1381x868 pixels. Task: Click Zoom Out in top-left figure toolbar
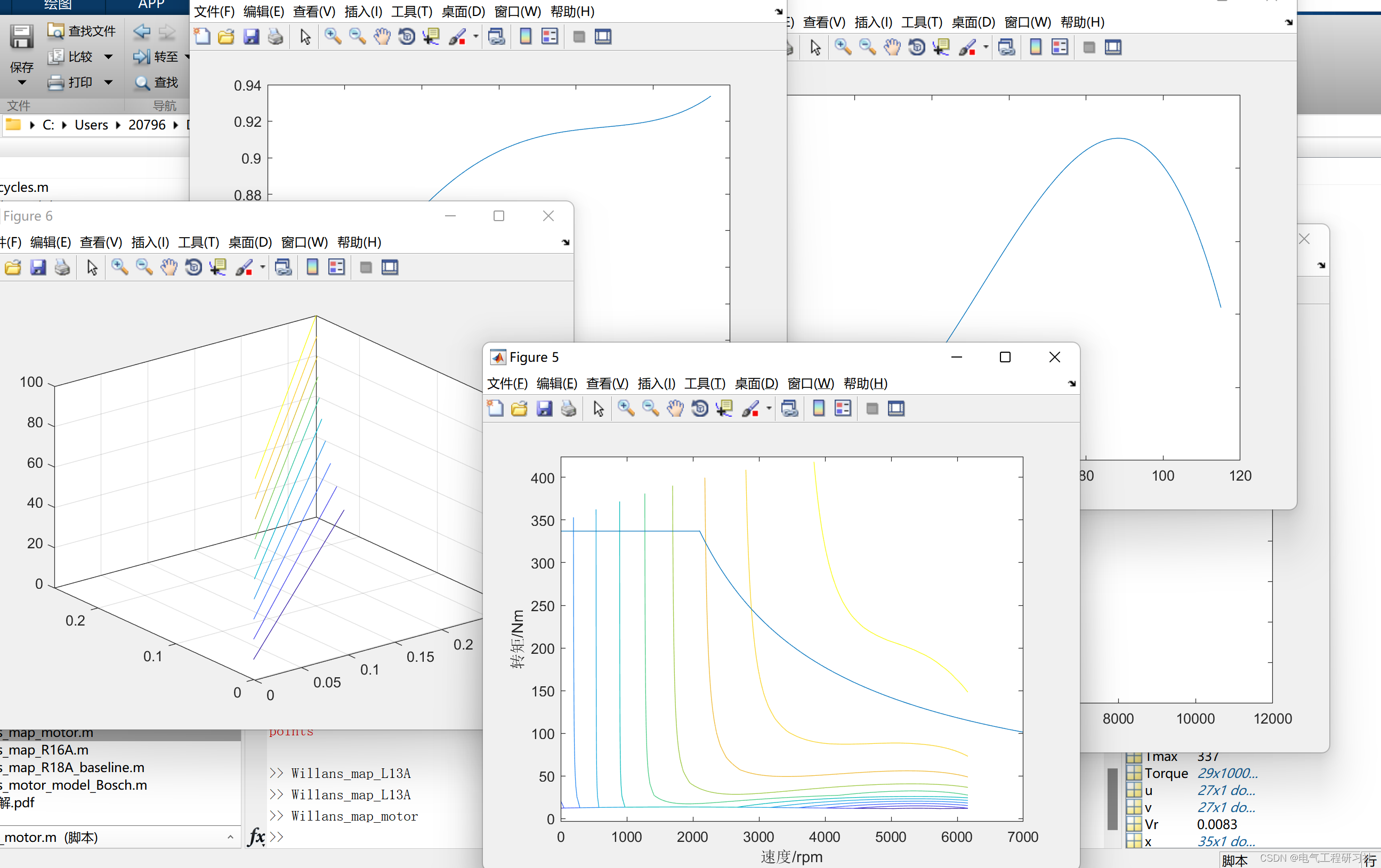357,37
